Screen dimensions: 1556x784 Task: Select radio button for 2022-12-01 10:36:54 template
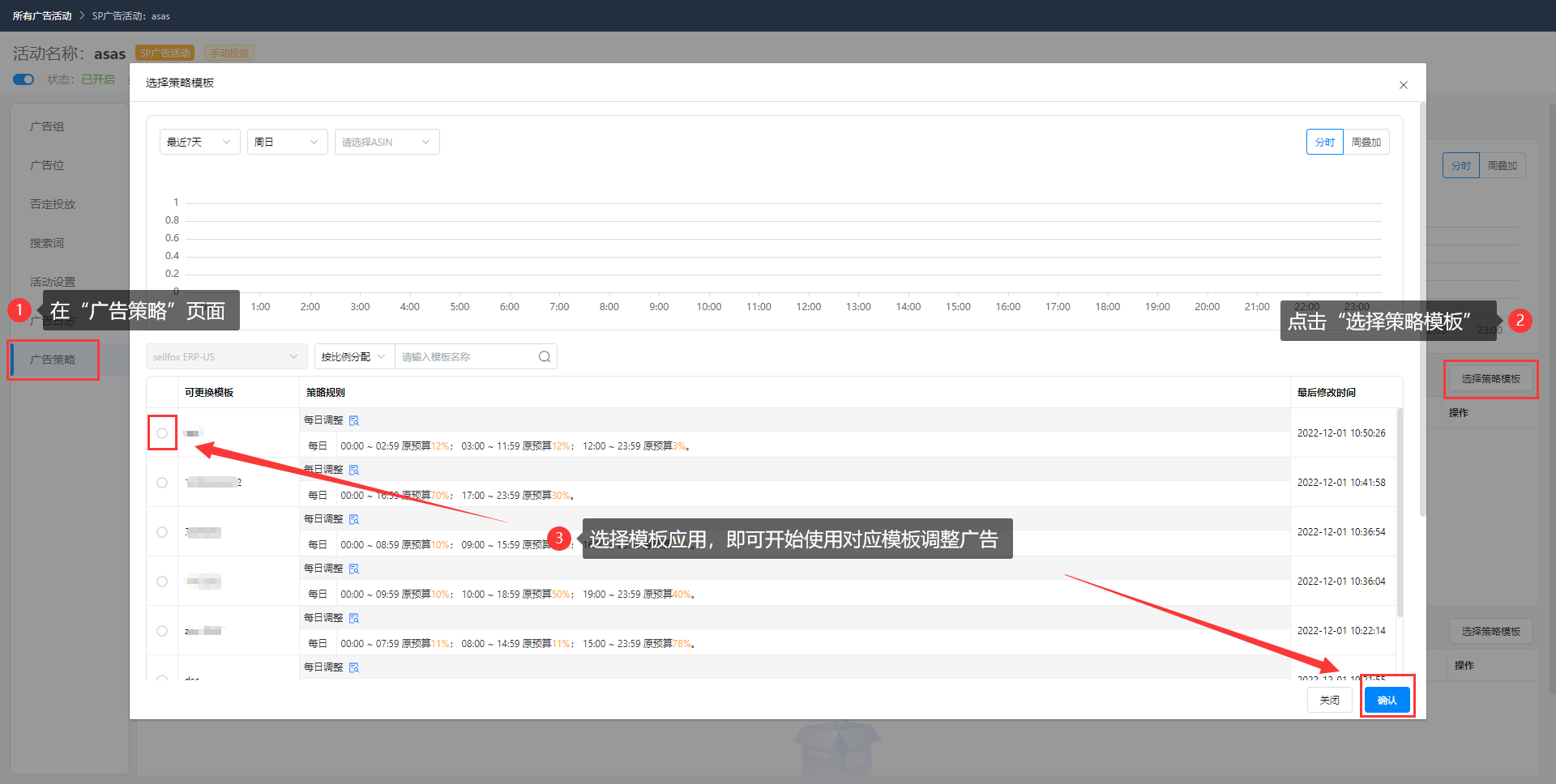point(162,532)
